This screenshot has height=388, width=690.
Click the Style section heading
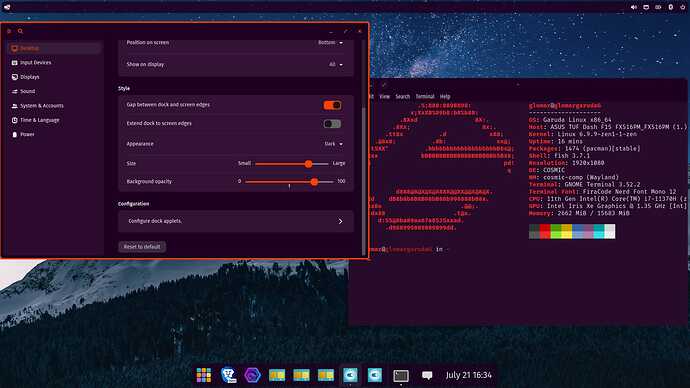(x=124, y=88)
